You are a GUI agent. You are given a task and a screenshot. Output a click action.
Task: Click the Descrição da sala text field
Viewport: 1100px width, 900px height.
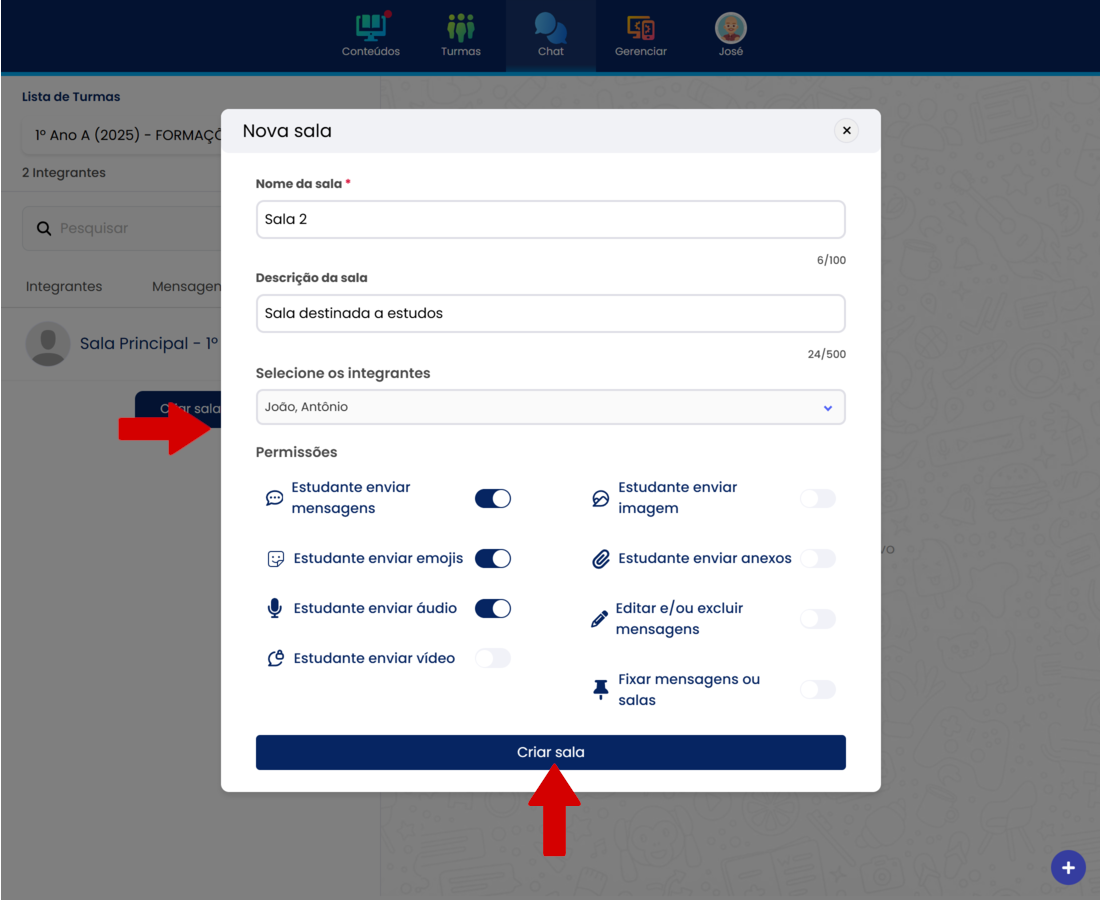[x=550, y=313]
